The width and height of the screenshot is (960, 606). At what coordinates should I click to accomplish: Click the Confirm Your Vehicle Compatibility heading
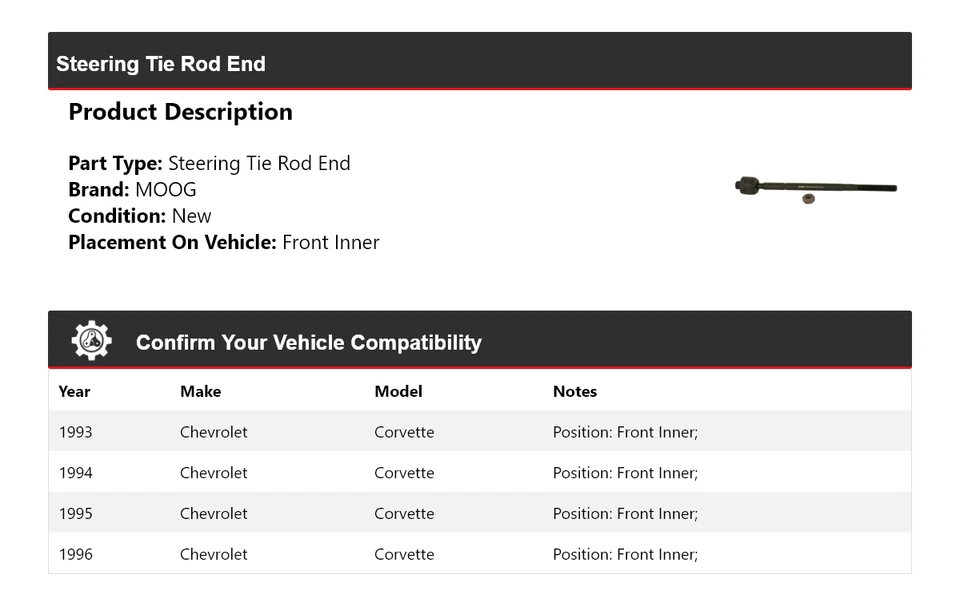click(x=308, y=343)
